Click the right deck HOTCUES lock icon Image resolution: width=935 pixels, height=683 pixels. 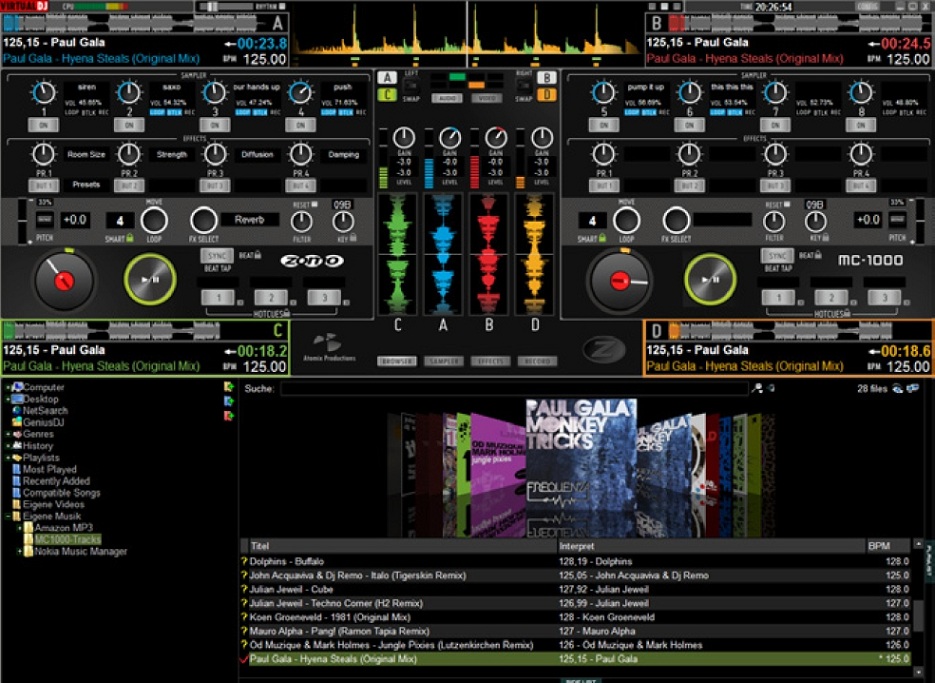click(847, 313)
